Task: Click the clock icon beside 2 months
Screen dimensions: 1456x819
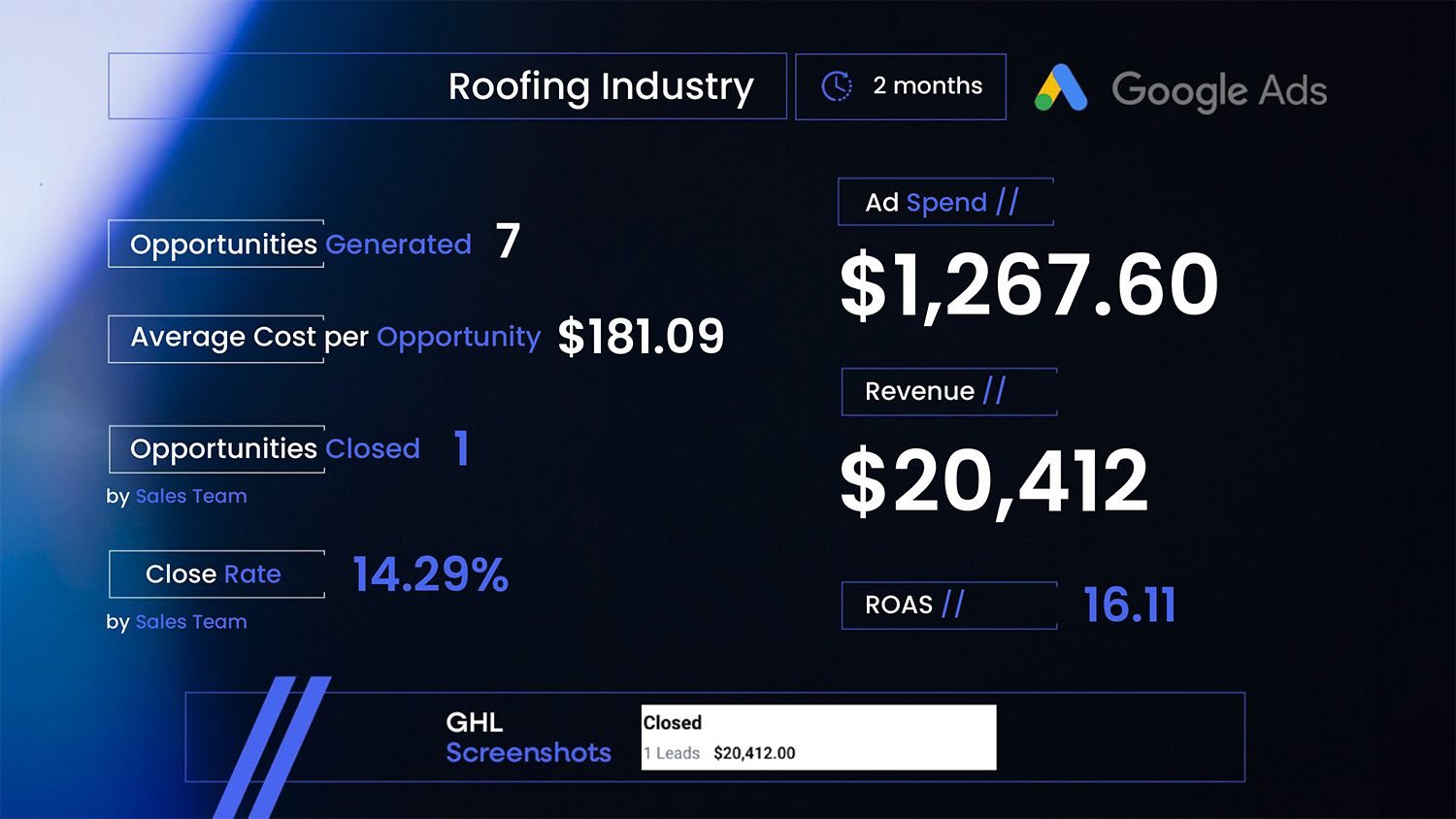Action: 836,86
